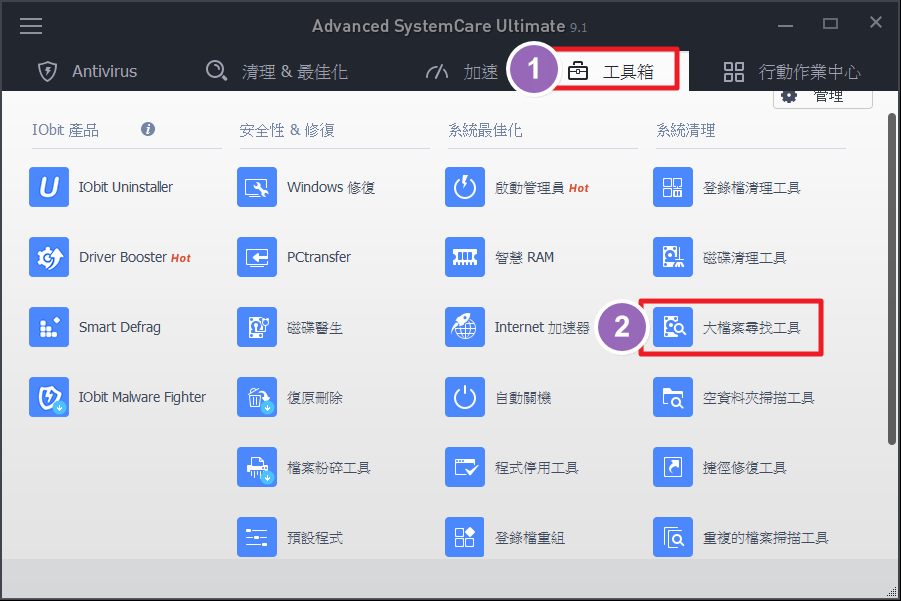The height and width of the screenshot is (601, 901).
Task: Open the 大檔案尋找工具 large file finder
Action: (x=673, y=328)
